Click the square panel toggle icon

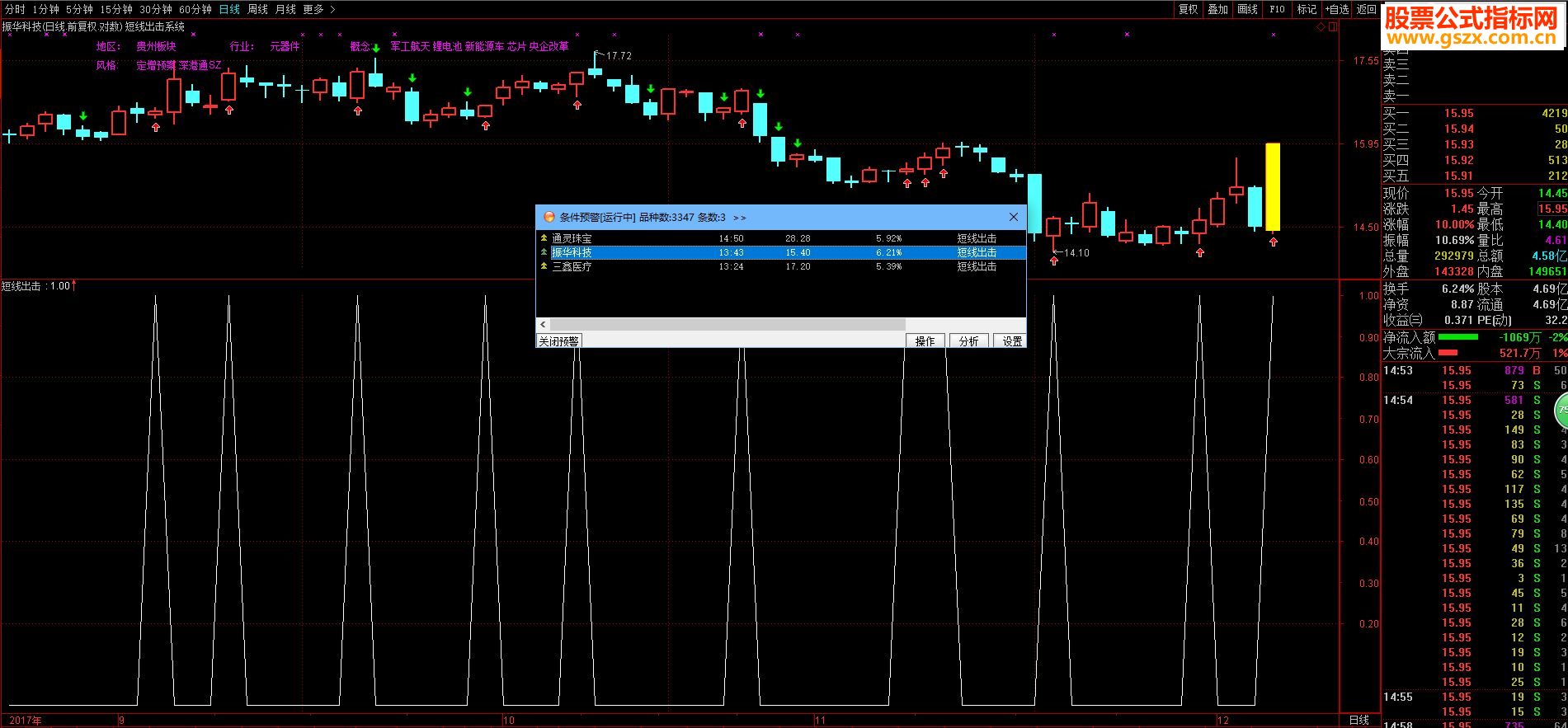1333,26
